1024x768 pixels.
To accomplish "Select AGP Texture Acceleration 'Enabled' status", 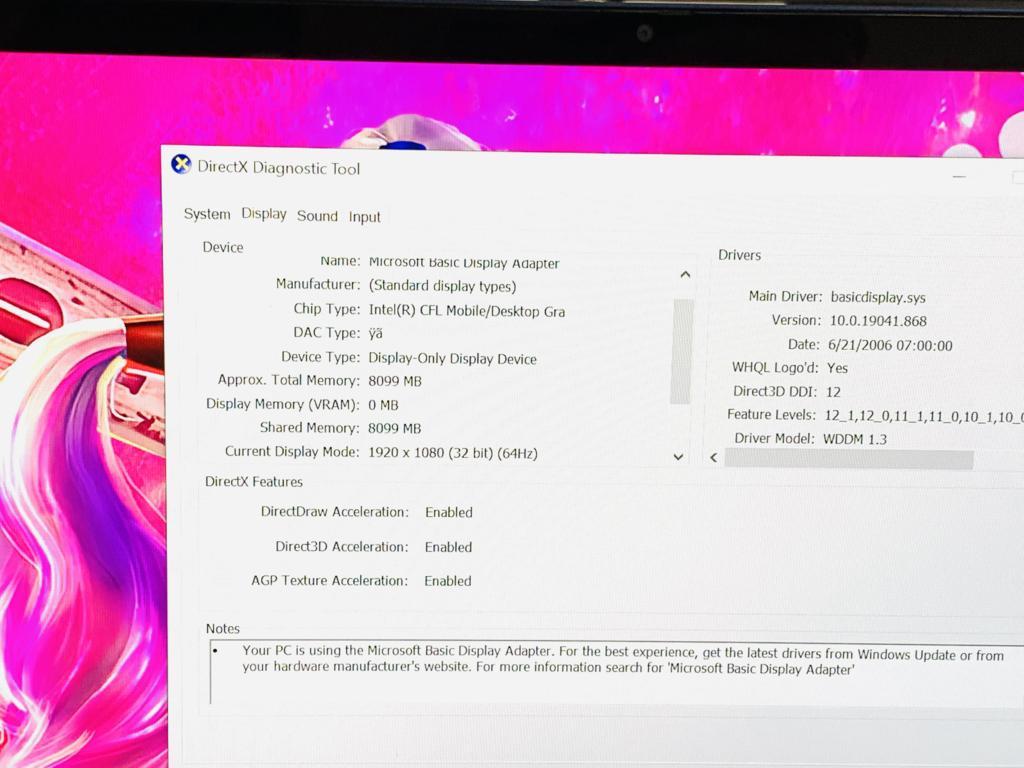I will [447, 581].
